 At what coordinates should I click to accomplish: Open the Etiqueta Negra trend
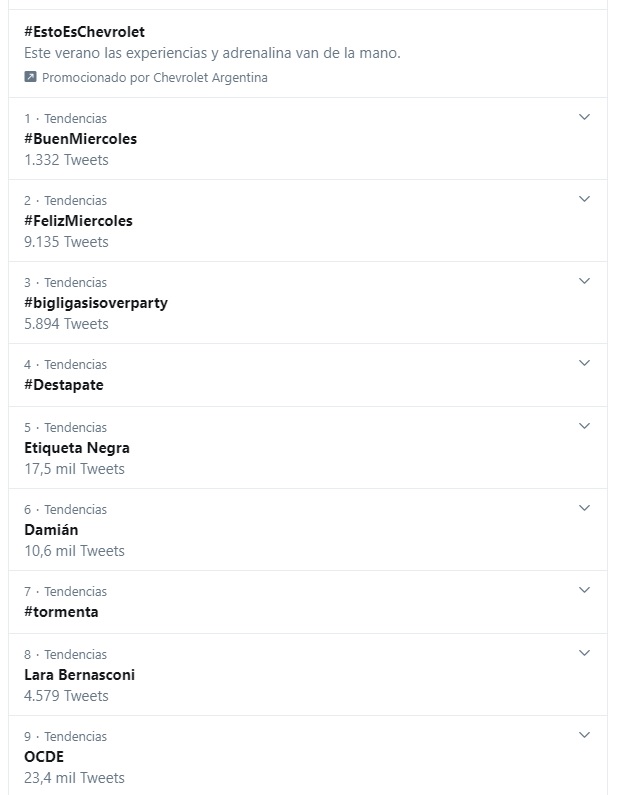[77, 448]
